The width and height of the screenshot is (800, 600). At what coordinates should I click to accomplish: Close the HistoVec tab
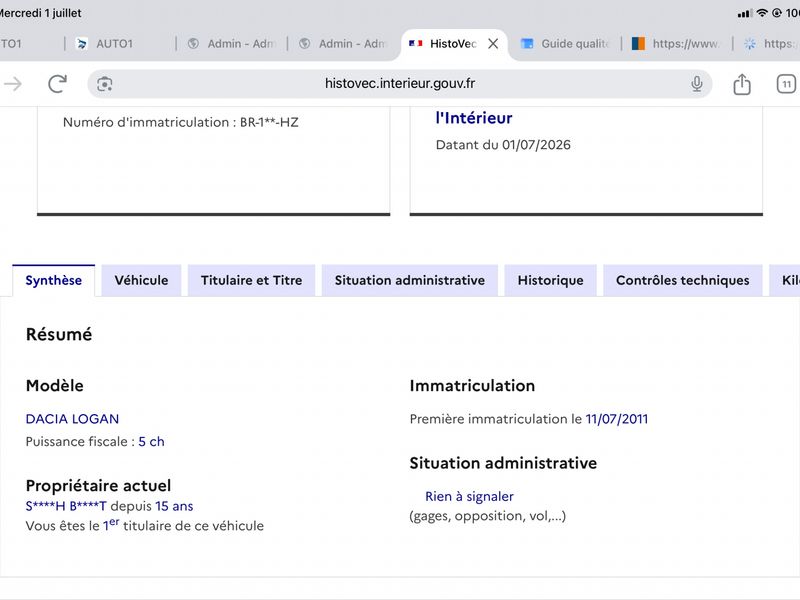pyautogui.click(x=493, y=44)
